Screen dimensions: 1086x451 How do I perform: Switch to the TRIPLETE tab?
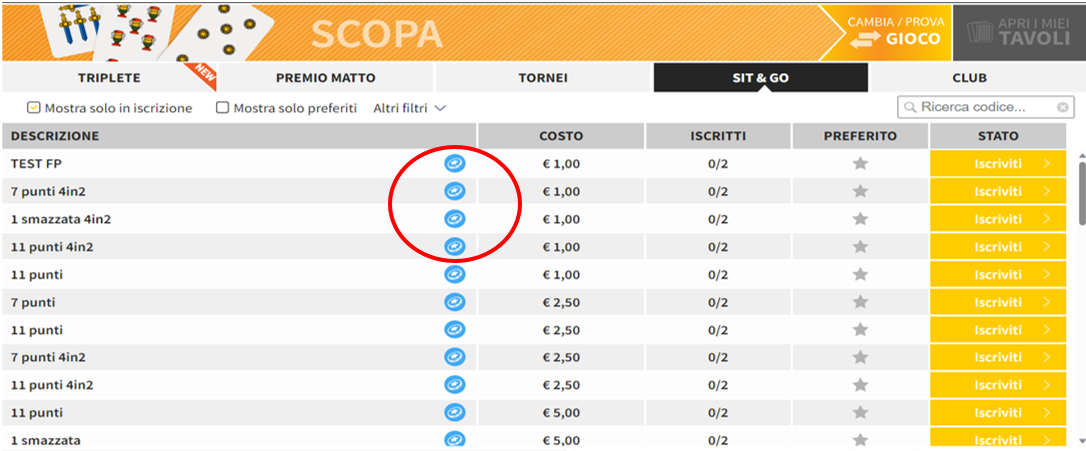(109, 78)
